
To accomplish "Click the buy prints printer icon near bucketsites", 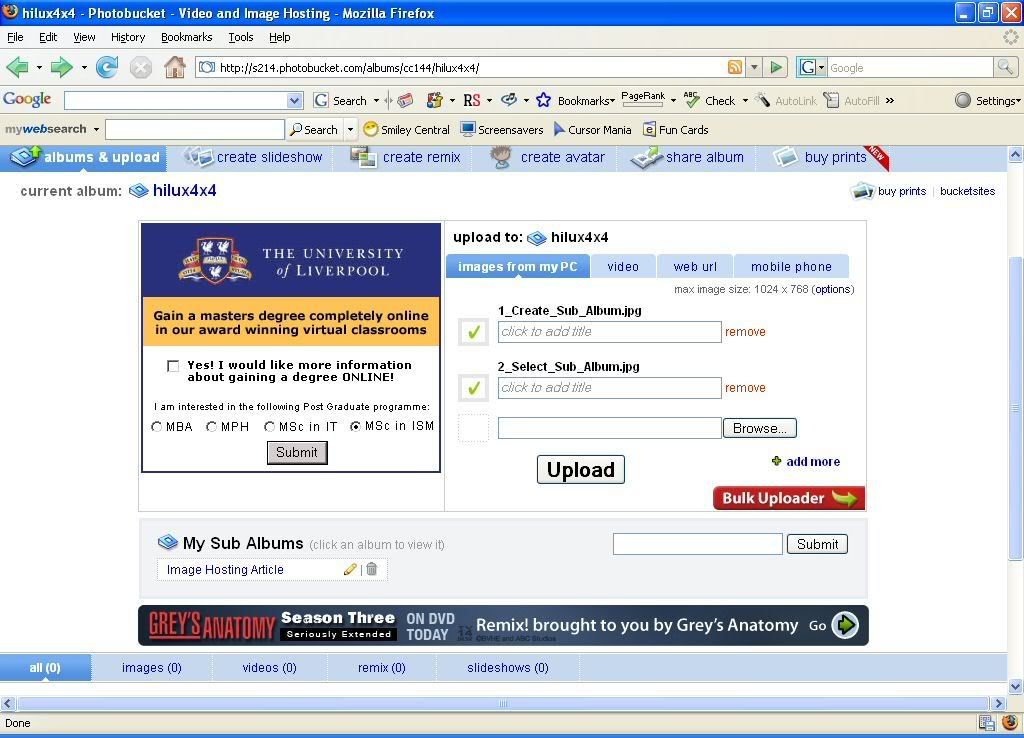I will click(862, 191).
